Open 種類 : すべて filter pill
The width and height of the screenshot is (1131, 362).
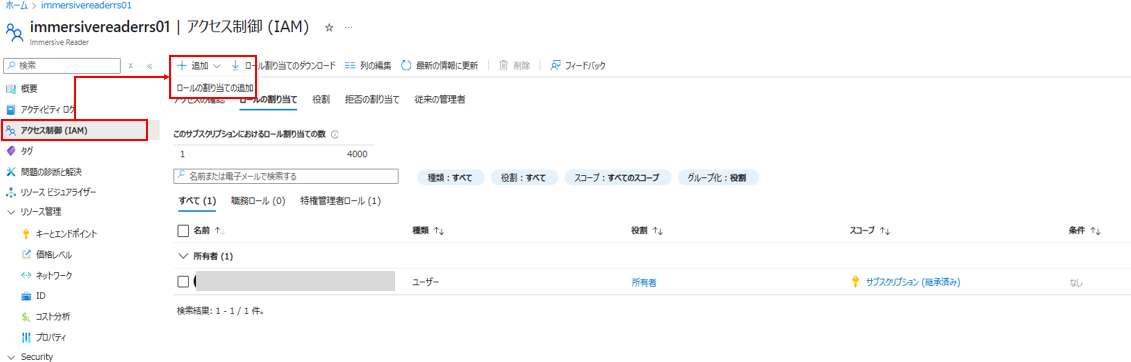[x=450, y=177]
